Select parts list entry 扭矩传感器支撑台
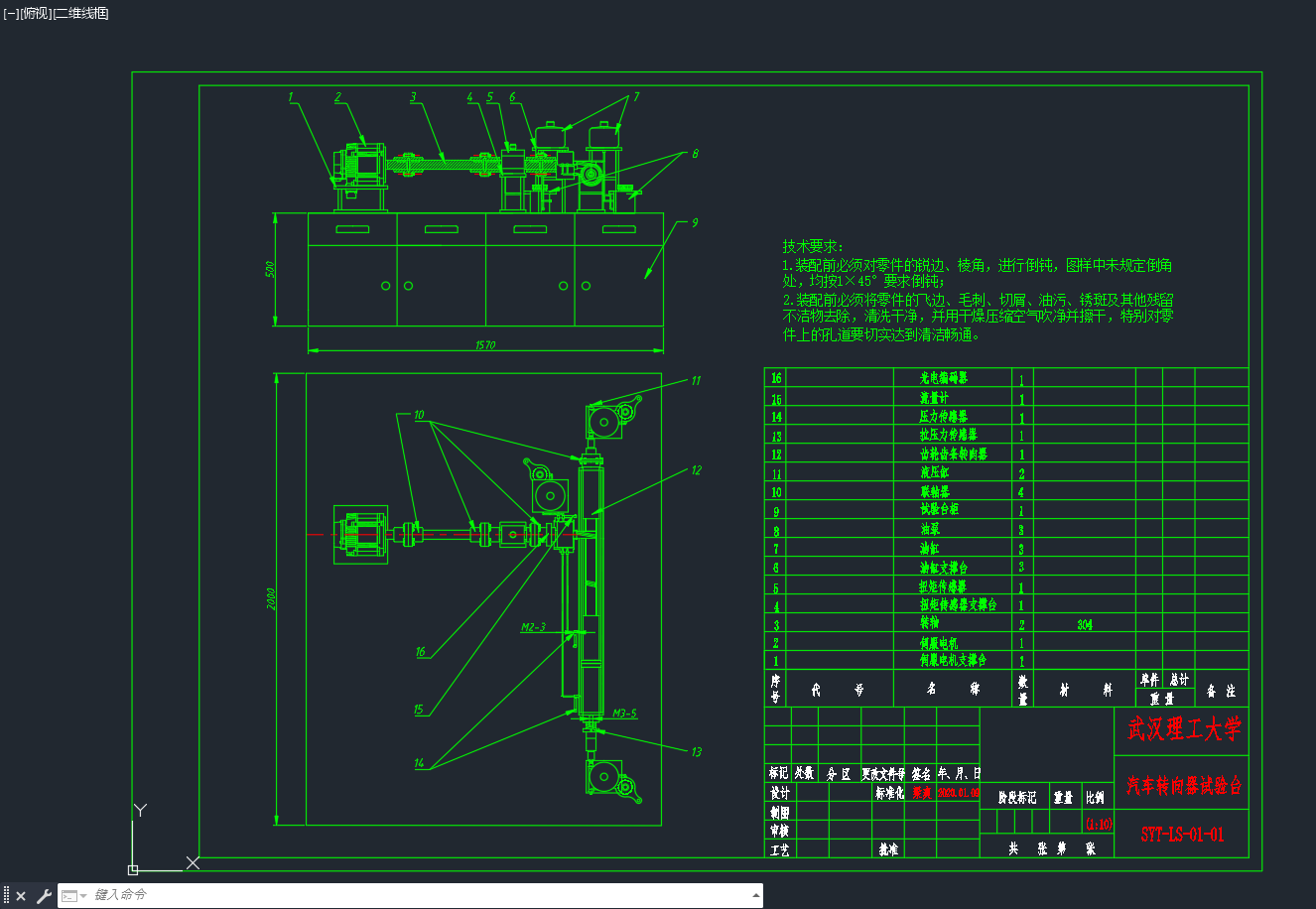 tap(958, 604)
